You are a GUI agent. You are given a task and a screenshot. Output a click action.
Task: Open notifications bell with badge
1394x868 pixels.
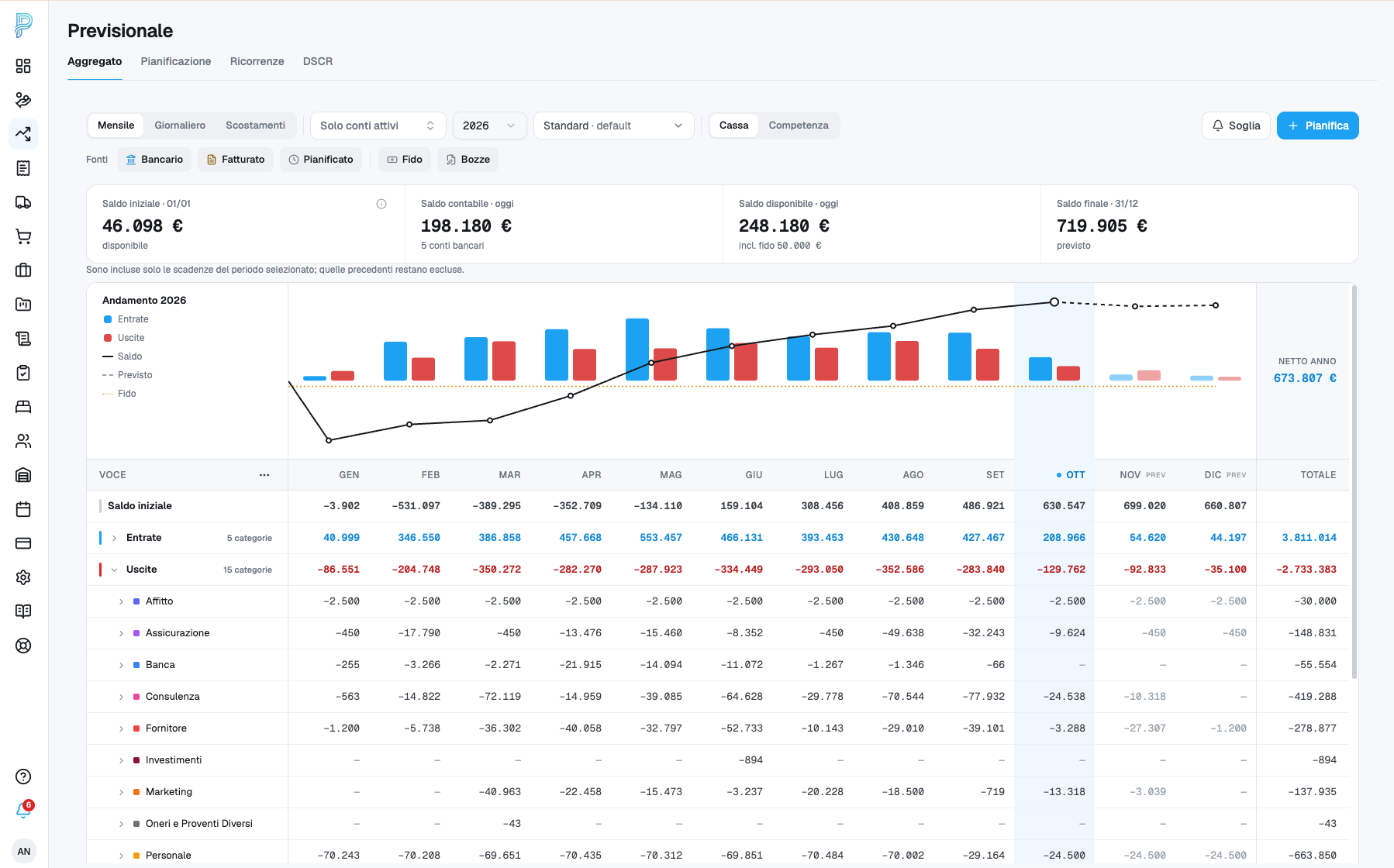[x=23, y=810]
